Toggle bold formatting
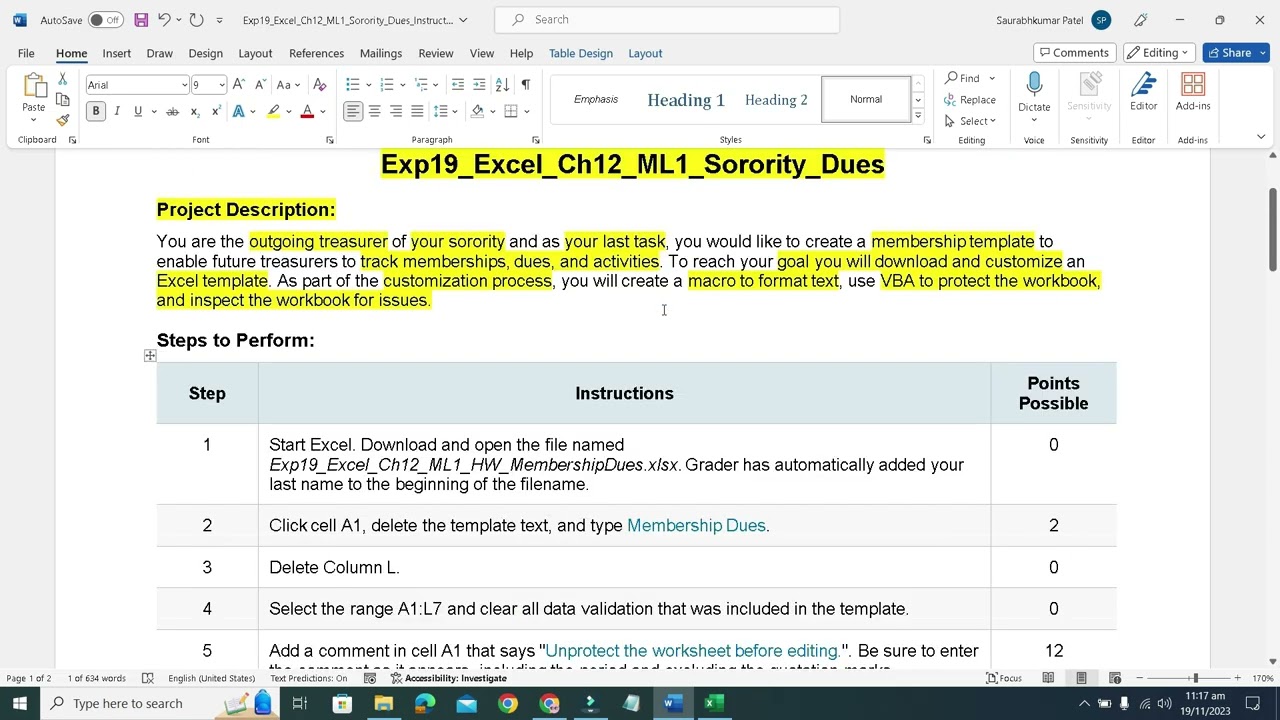The width and height of the screenshot is (1280, 720). (x=96, y=112)
